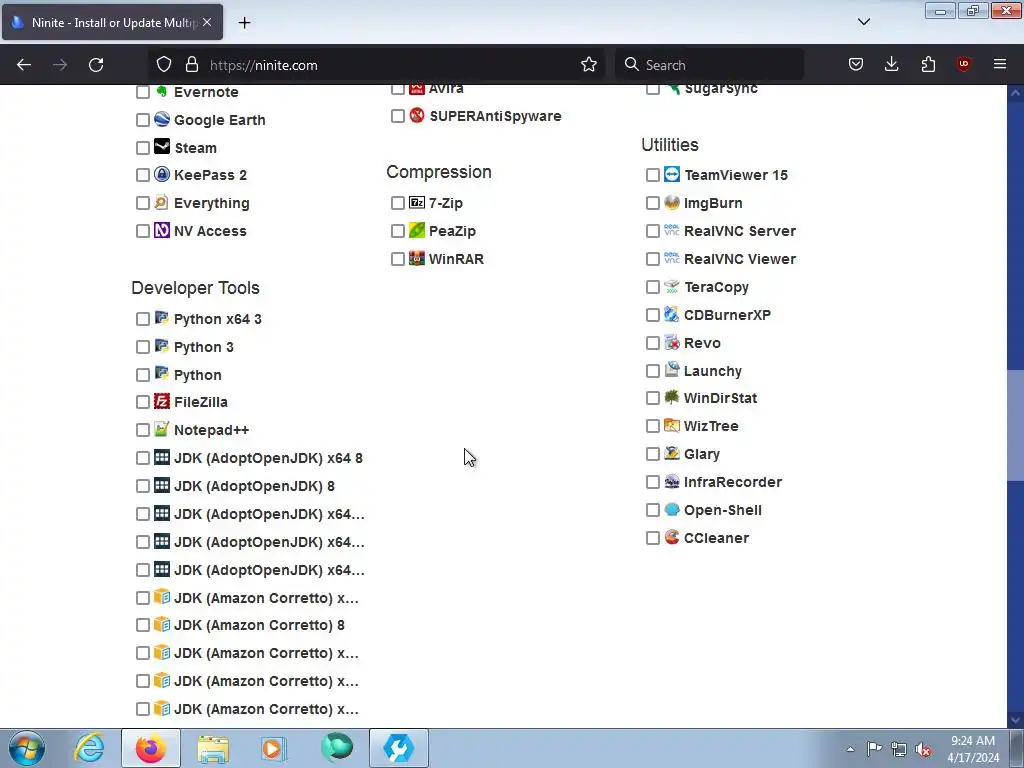
Task: Check the Evernote checkbox
Action: tap(142, 92)
